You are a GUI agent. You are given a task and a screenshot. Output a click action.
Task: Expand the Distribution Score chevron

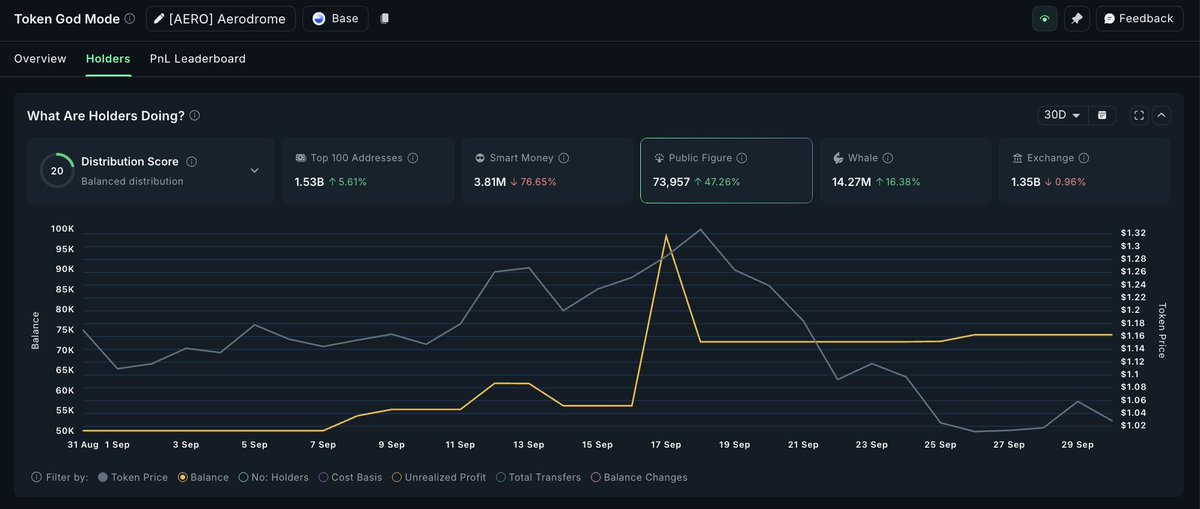tap(254, 170)
